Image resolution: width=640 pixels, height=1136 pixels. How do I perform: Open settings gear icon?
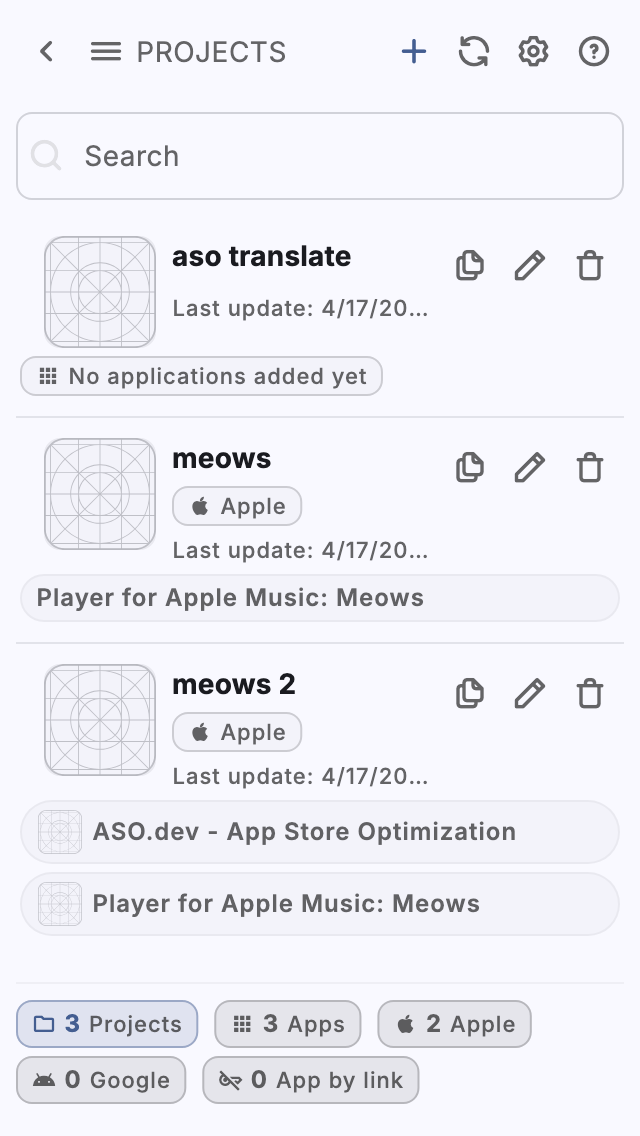[533, 51]
